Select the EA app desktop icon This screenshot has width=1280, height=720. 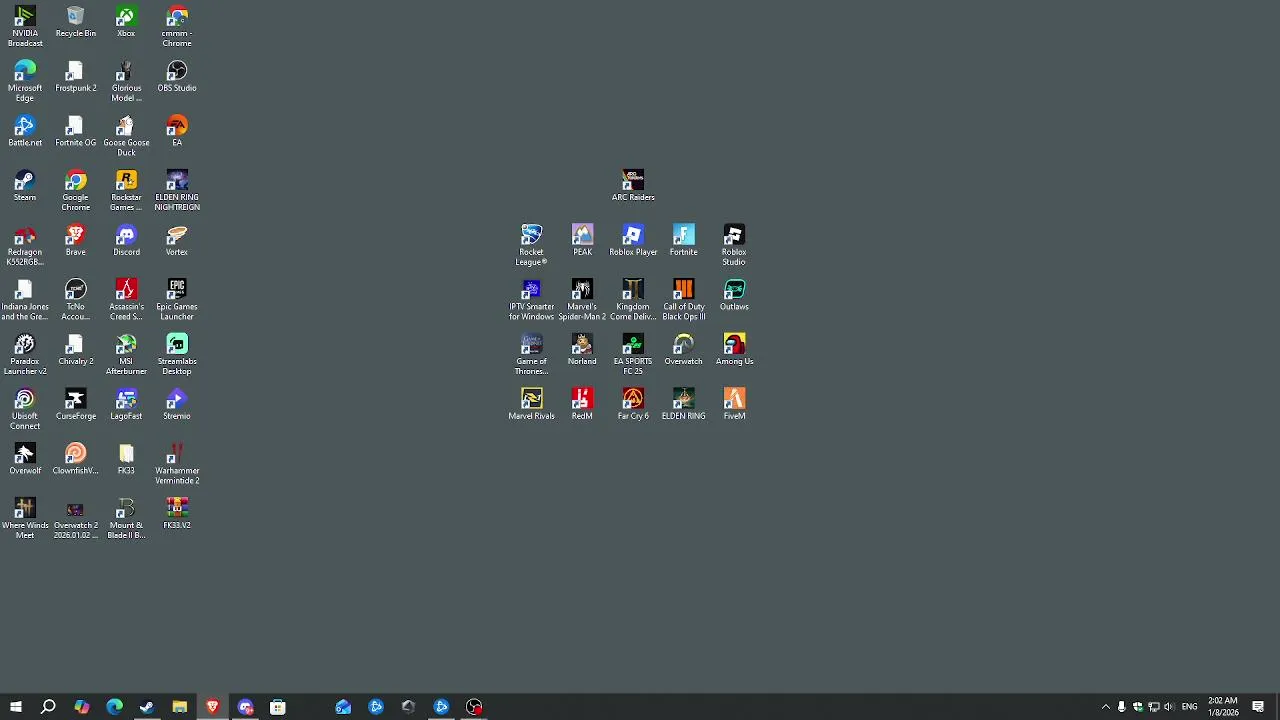177,131
